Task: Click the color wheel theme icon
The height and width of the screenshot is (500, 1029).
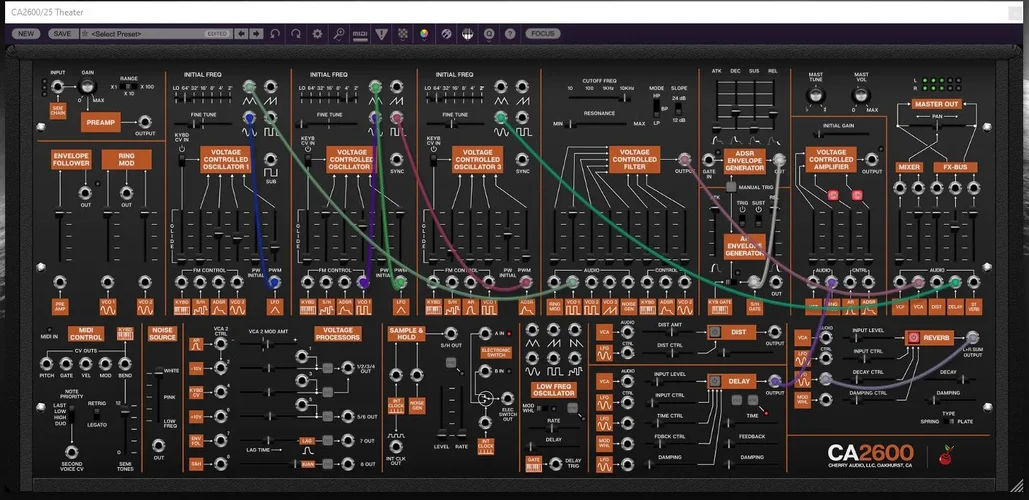Action: (423, 34)
